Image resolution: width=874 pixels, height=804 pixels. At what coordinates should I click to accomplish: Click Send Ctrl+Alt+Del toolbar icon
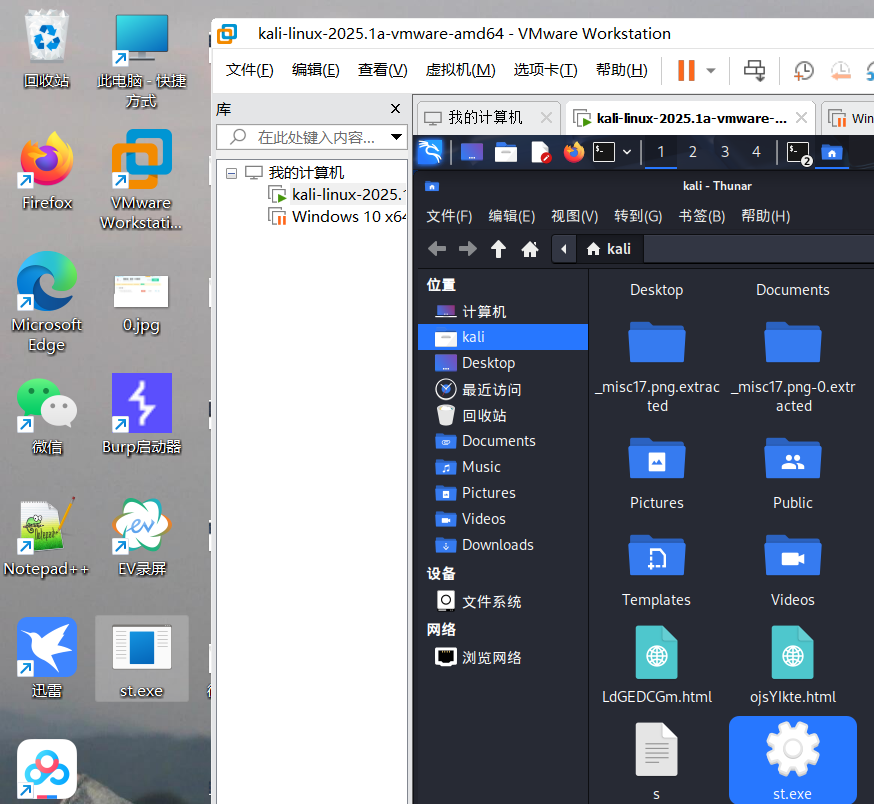[754, 71]
